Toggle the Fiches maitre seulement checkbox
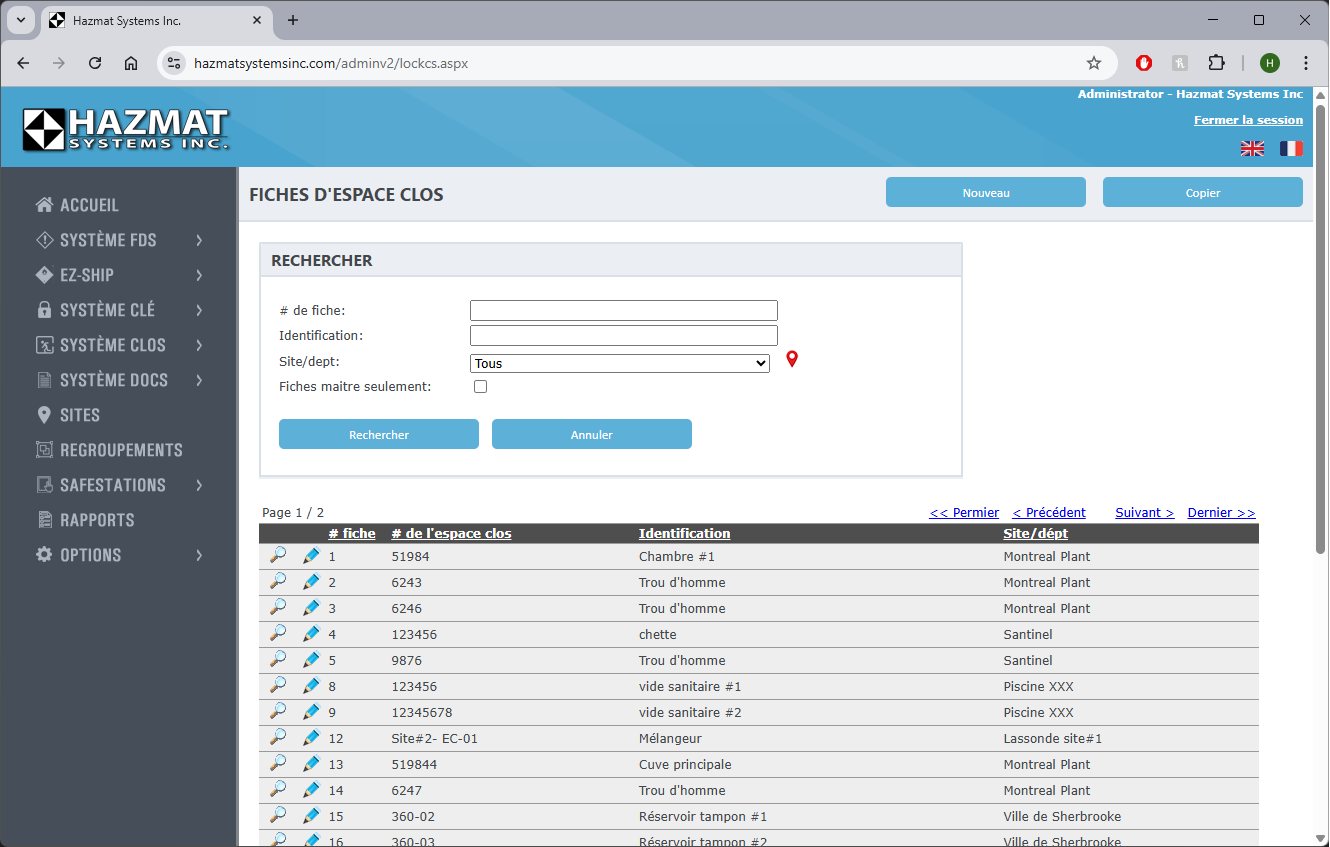Screen dimensions: 1330x847 (x=480, y=386)
